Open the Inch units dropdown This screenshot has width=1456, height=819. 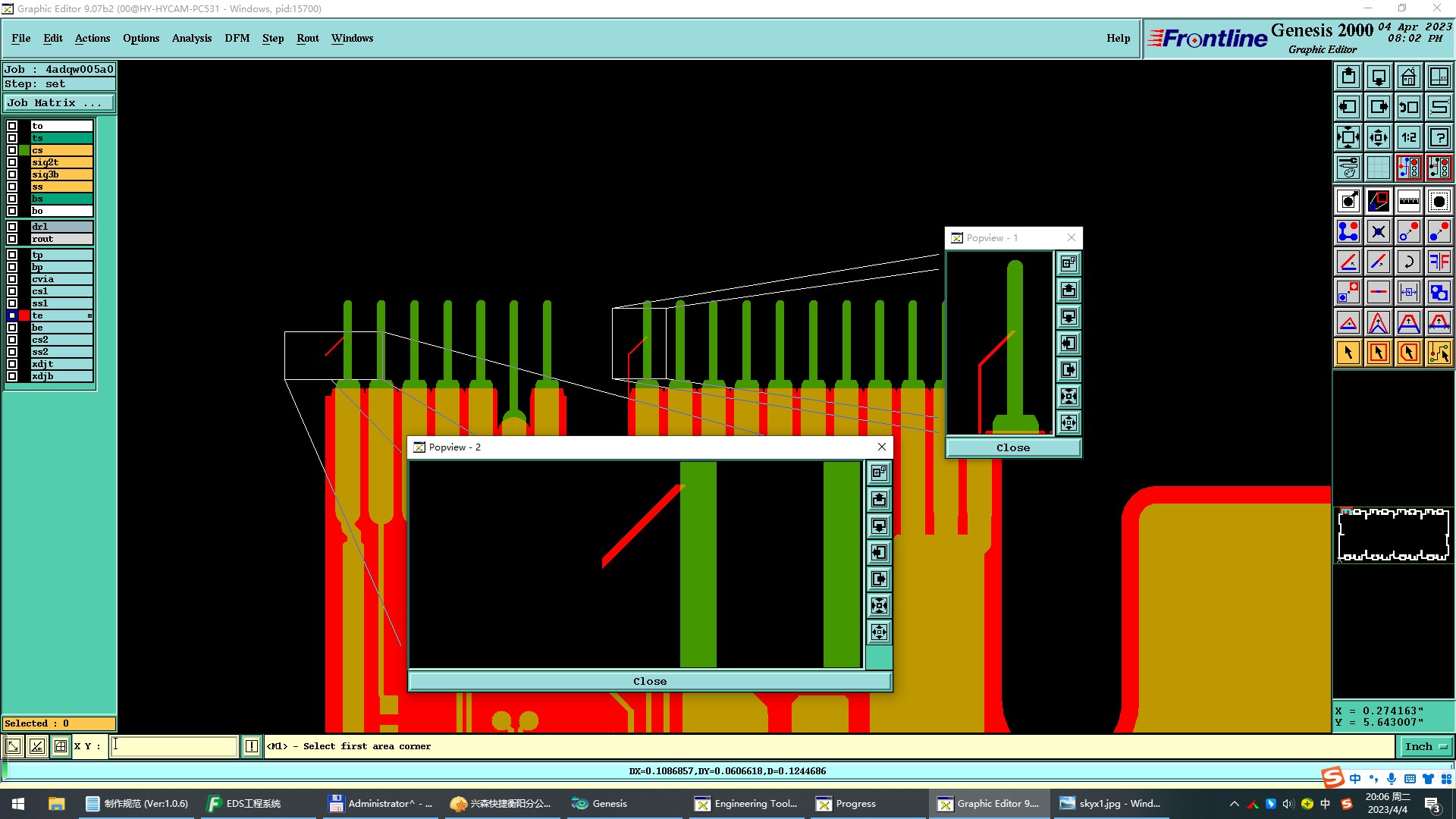(1426, 746)
